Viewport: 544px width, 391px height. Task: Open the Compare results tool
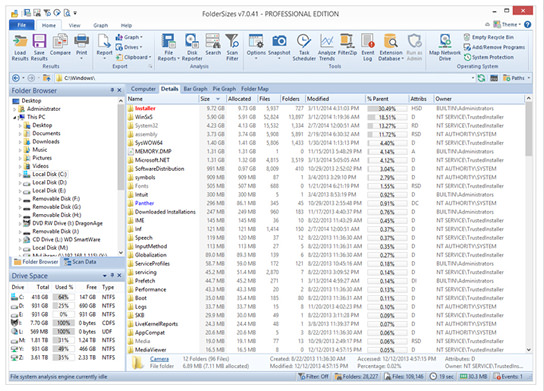point(60,45)
